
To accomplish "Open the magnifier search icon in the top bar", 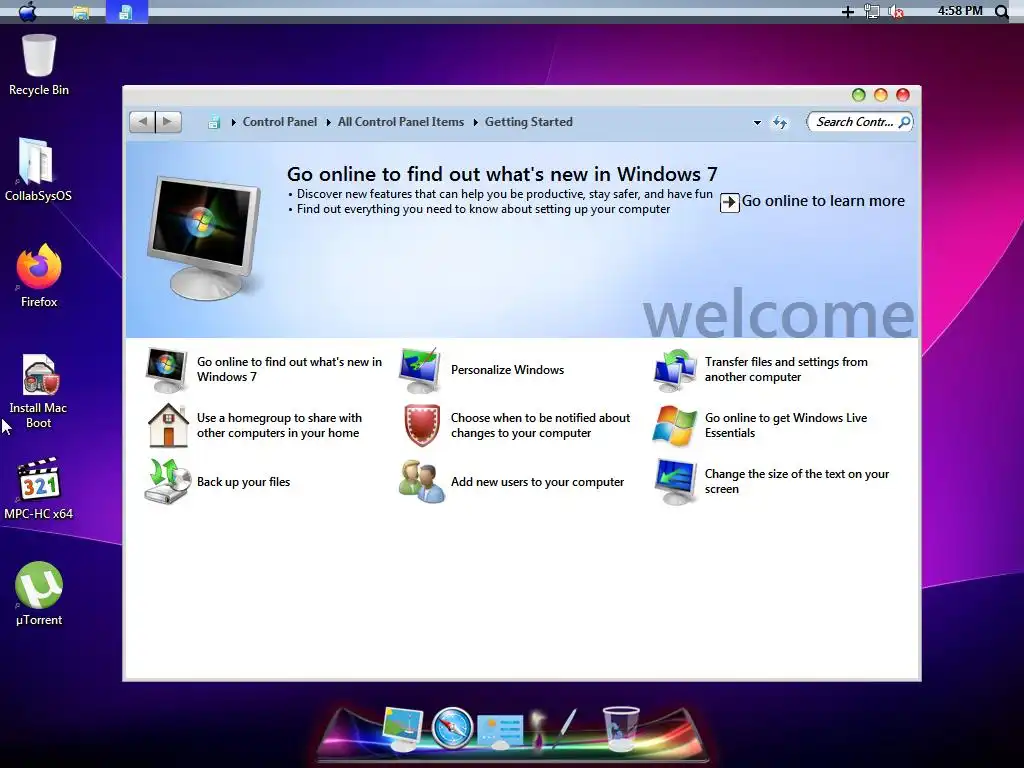I will (x=1001, y=12).
